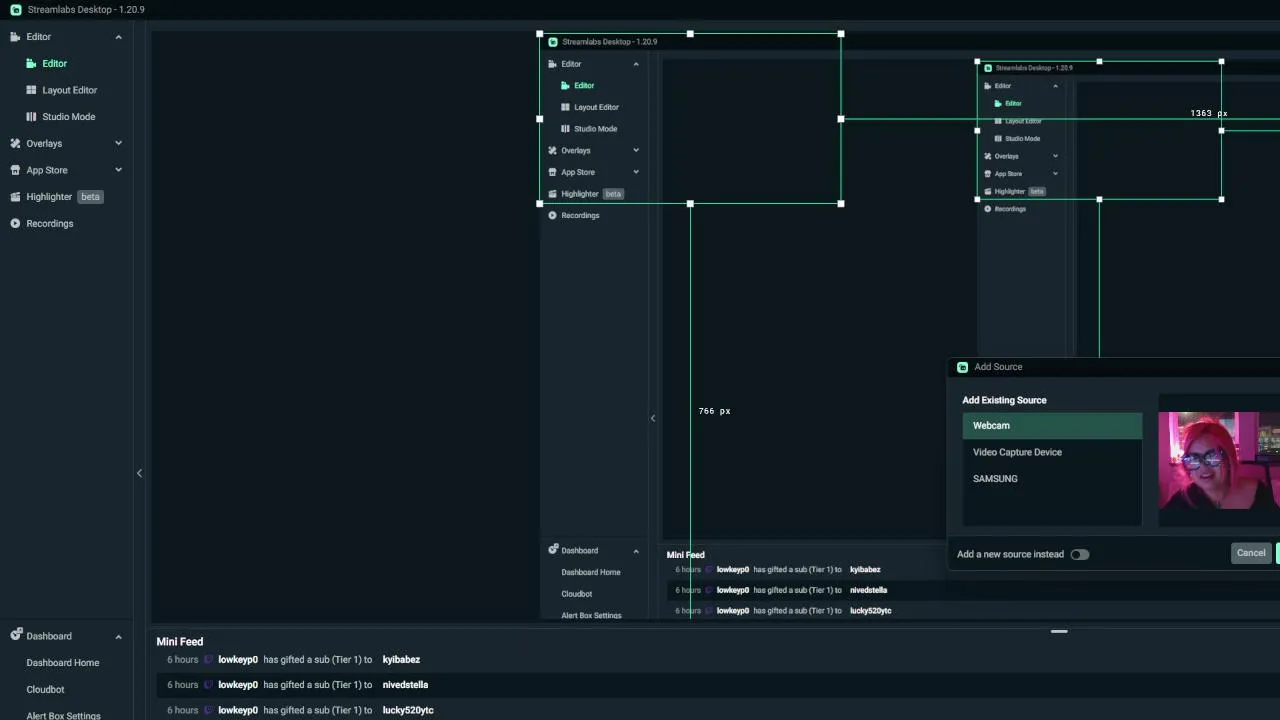Open Cloudbot in the main sidebar
Image resolution: width=1280 pixels, height=720 pixels.
coord(45,690)
